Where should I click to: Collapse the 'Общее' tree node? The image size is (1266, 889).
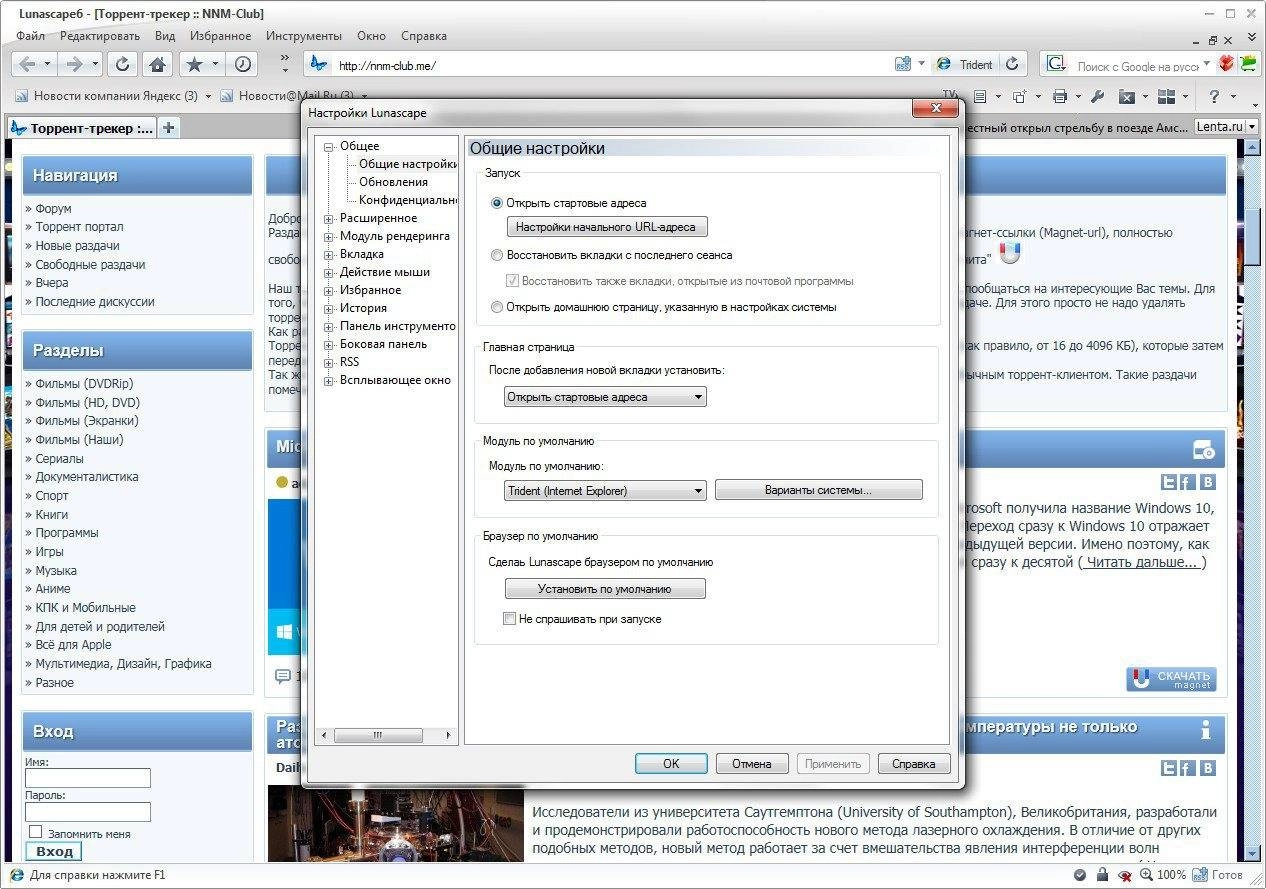328,146
